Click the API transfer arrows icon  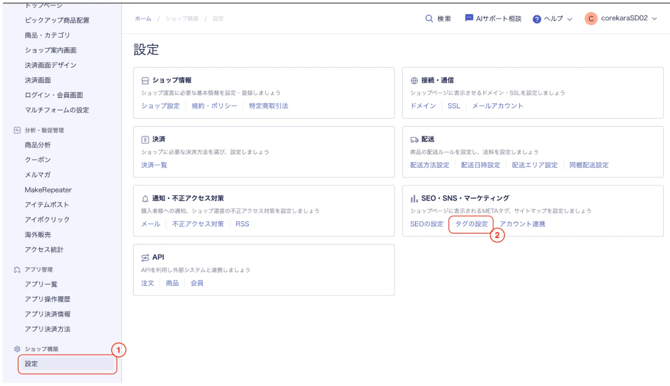[145, 257]
